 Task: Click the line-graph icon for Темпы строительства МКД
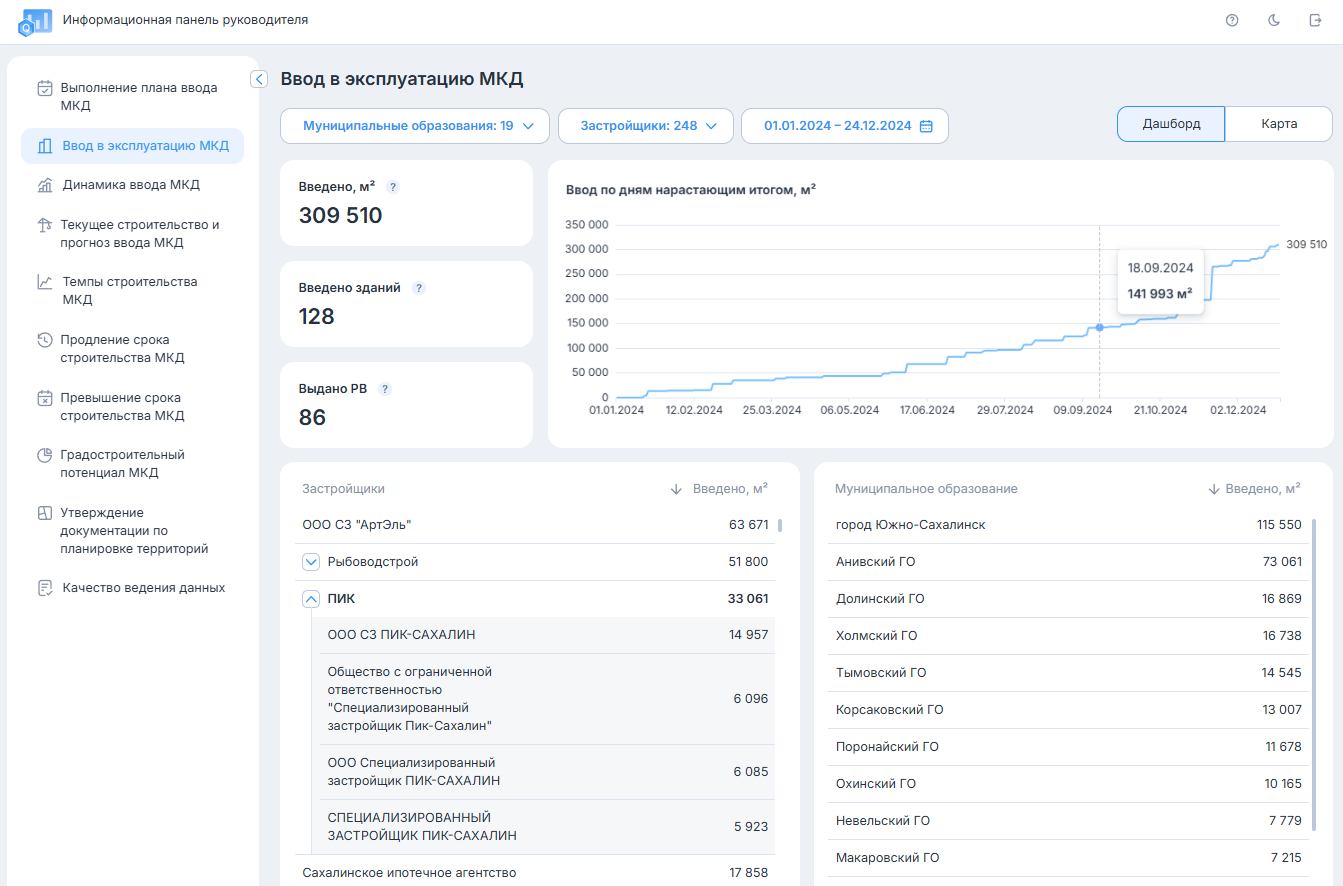point(45,282)
